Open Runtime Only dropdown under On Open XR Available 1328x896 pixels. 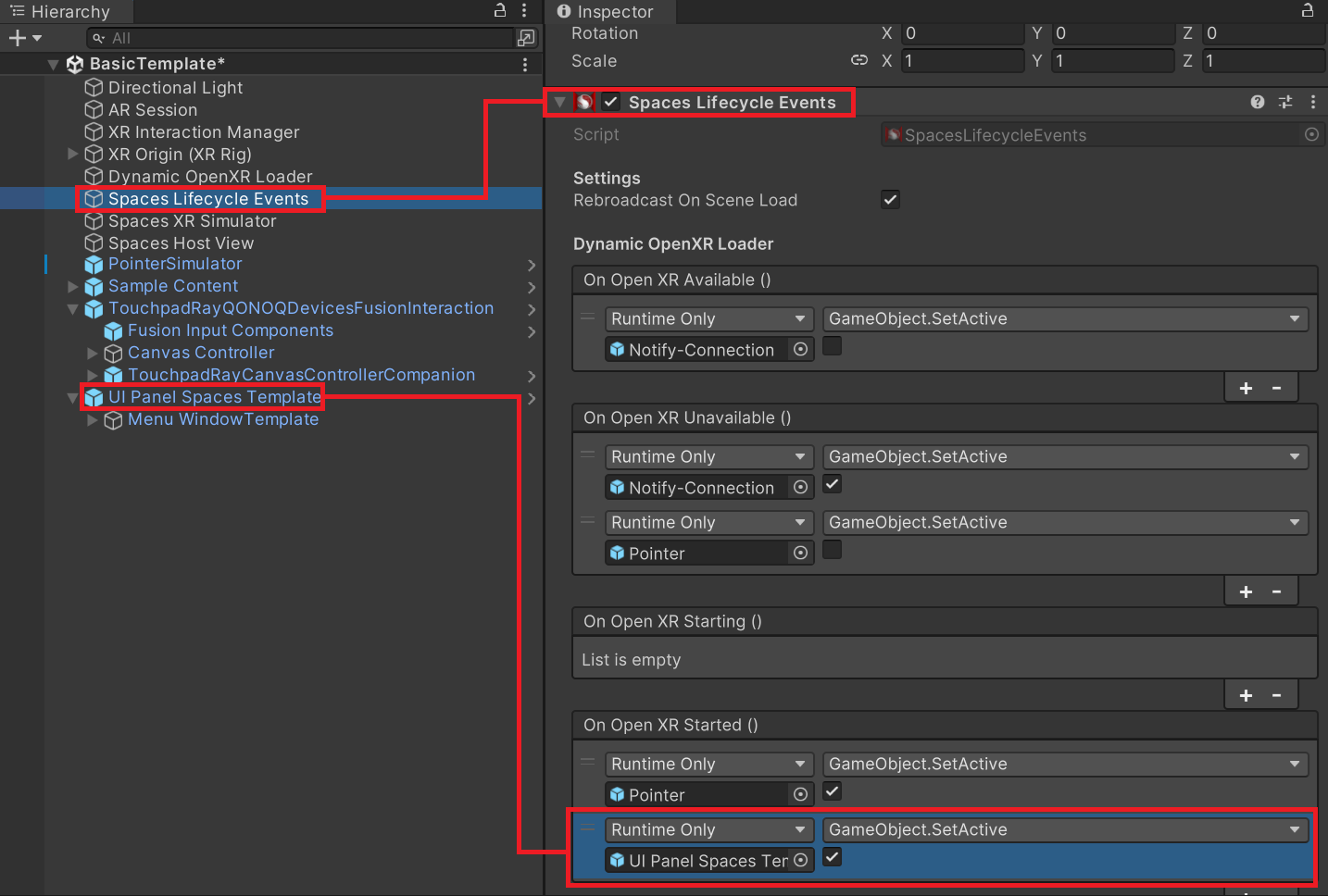708,319
